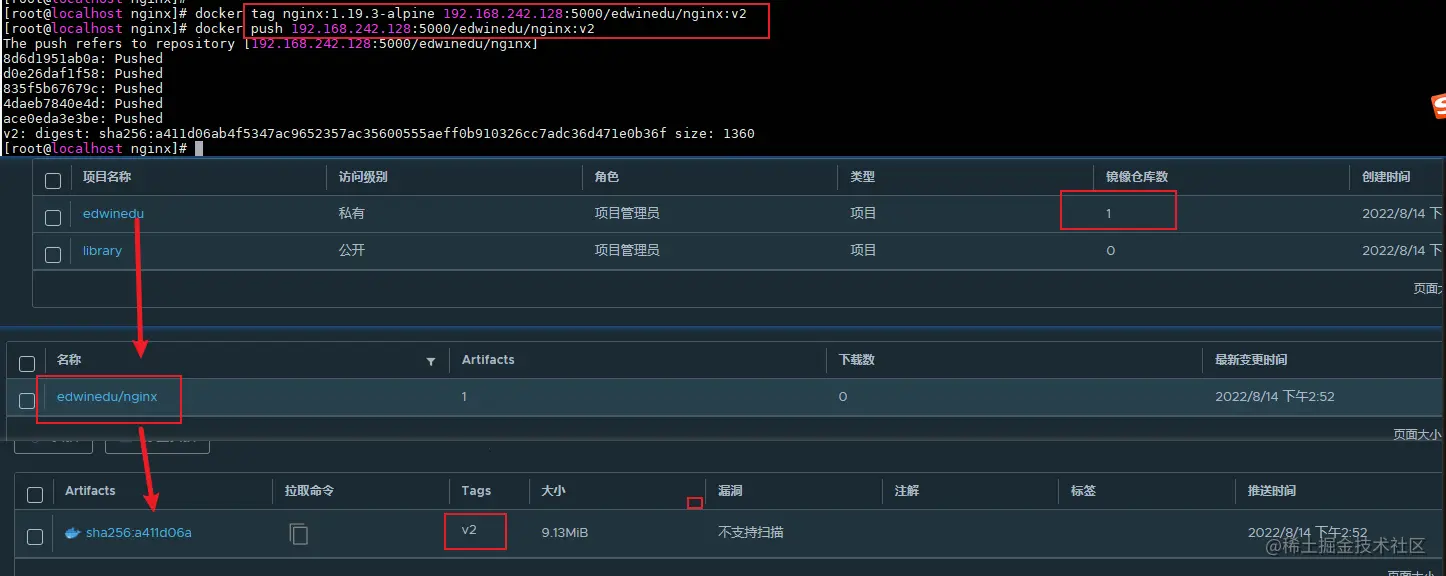Image resolution: width=1446 pixels, height=576 pixels.
Task: Click terminal cursor at last prompt
Action: point(199,148)
